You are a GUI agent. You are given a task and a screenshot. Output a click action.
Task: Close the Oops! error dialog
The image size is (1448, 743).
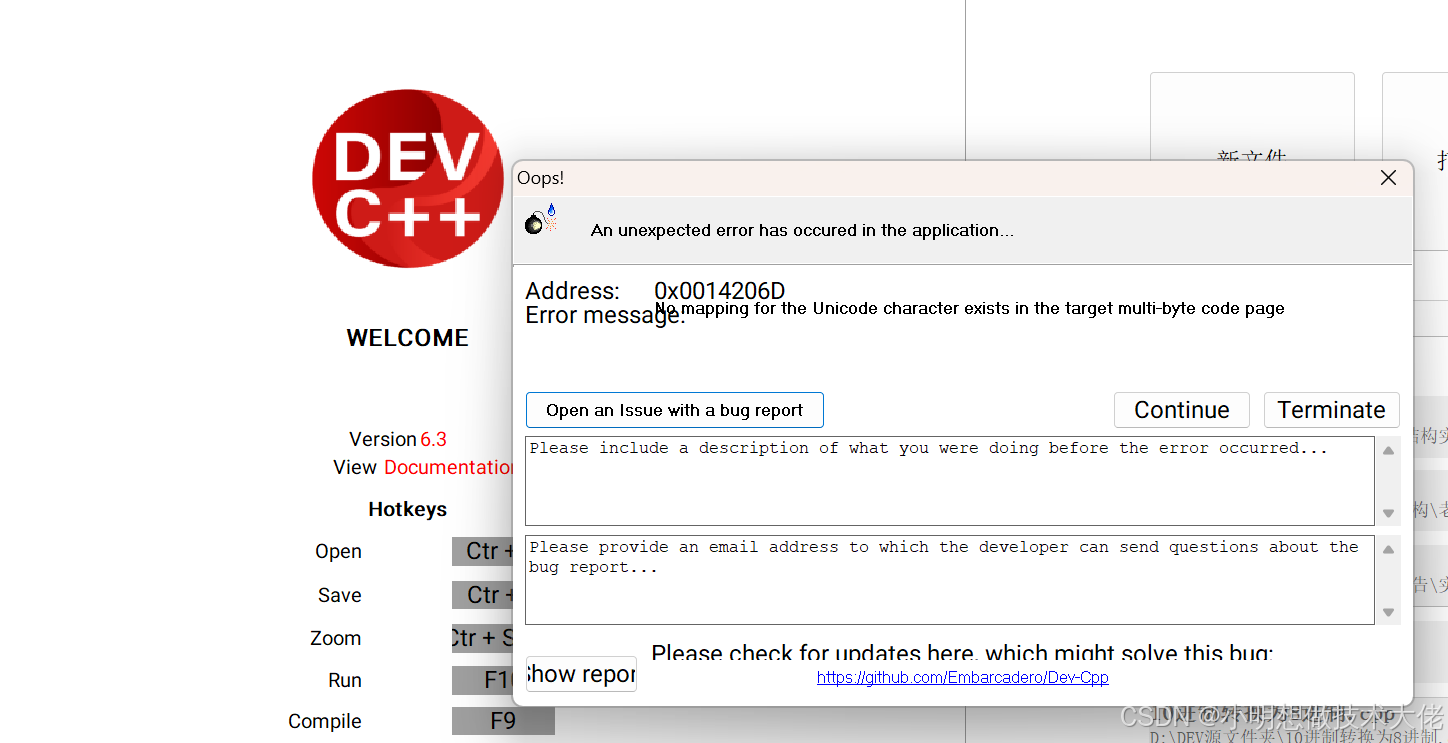click(x=1388, y=178)
